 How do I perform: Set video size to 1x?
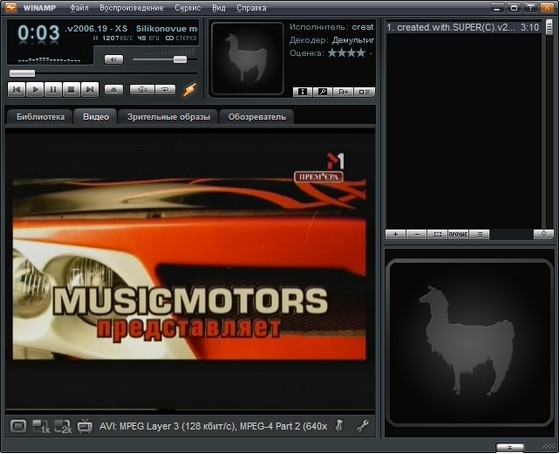(x=41, y=426)
